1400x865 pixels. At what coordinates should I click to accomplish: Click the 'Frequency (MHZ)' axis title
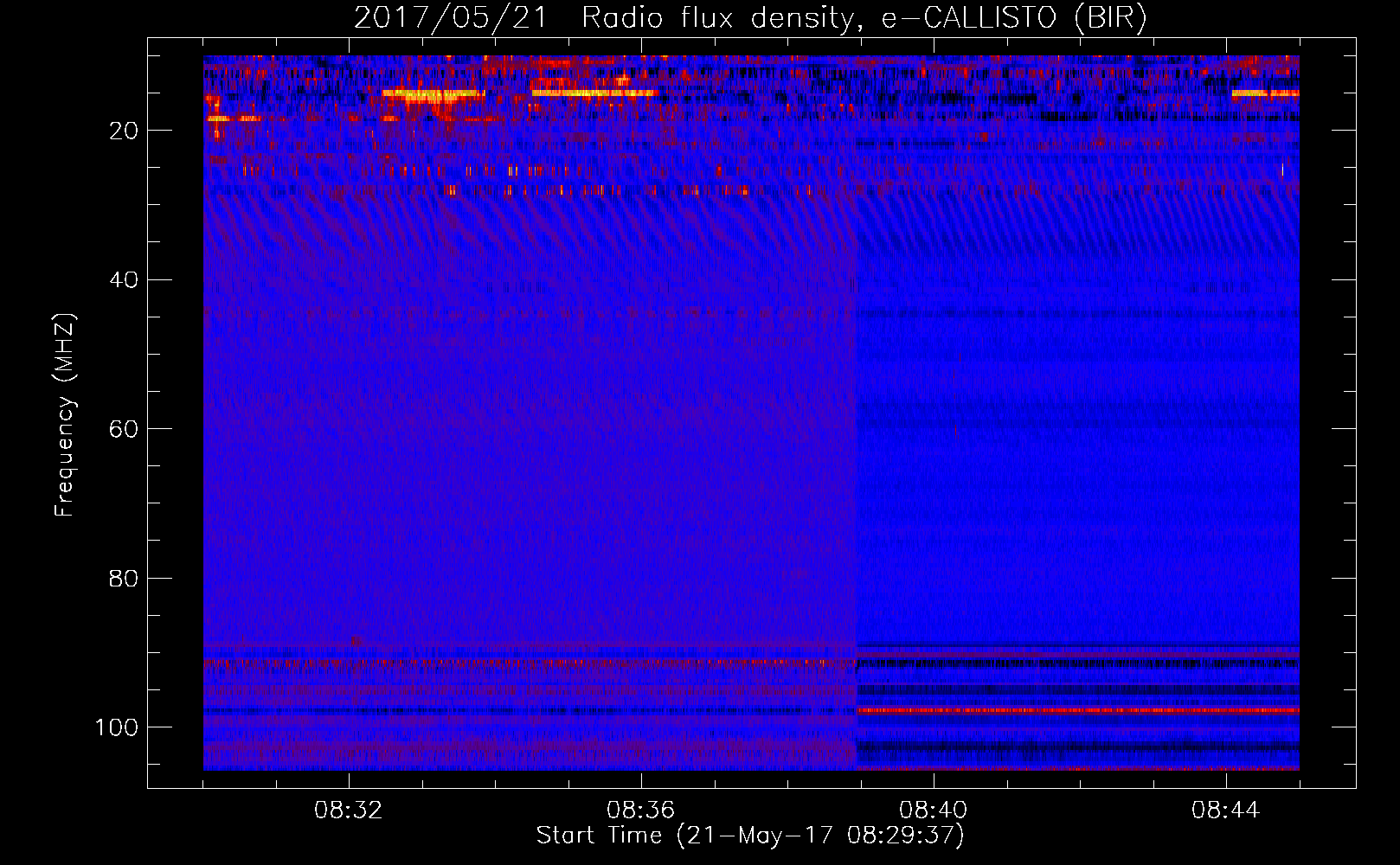(65, 415)
